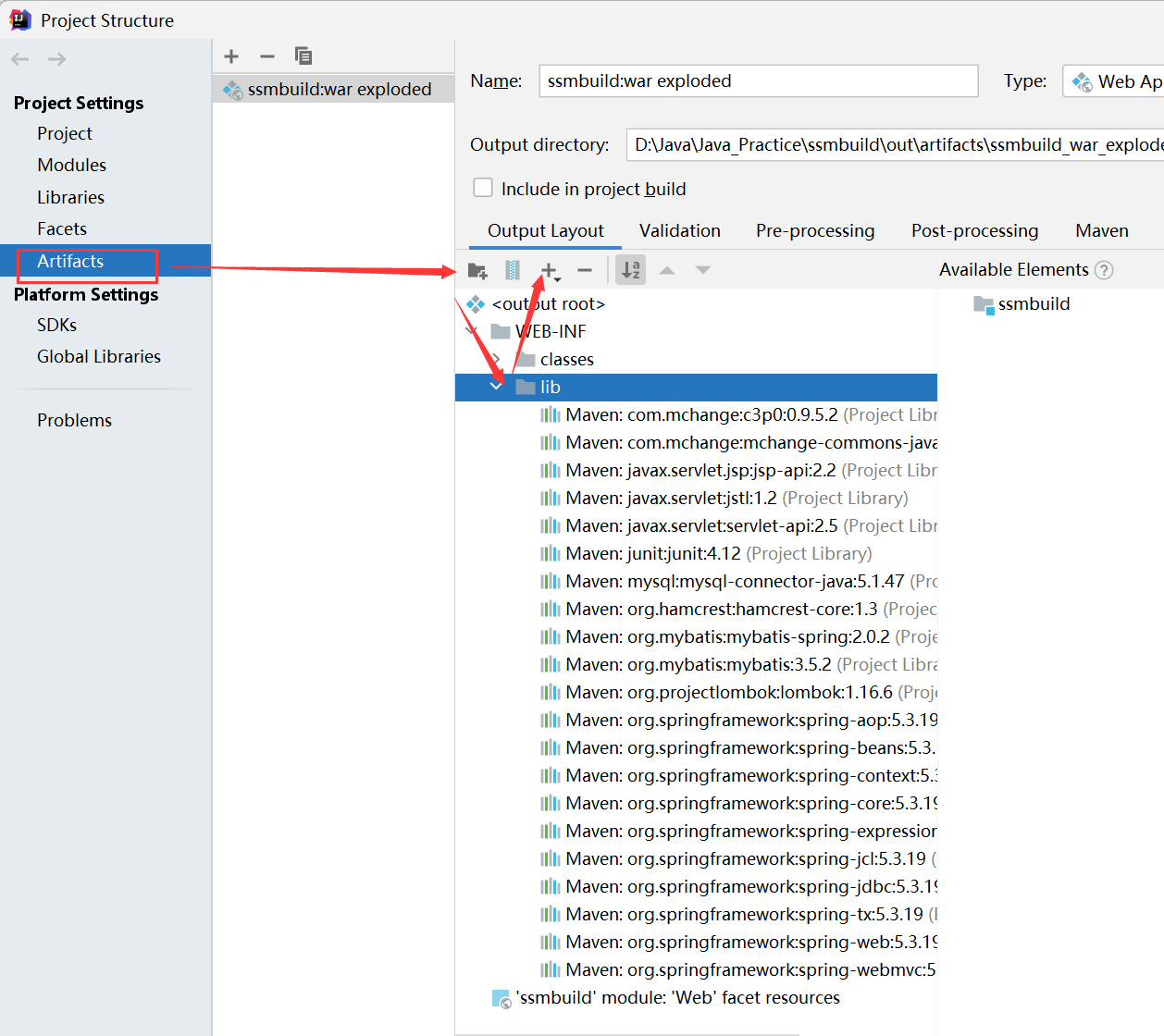The image size is (1164, 1036).
Task: Click the Web facet resources icon
Action: [502, 998]
